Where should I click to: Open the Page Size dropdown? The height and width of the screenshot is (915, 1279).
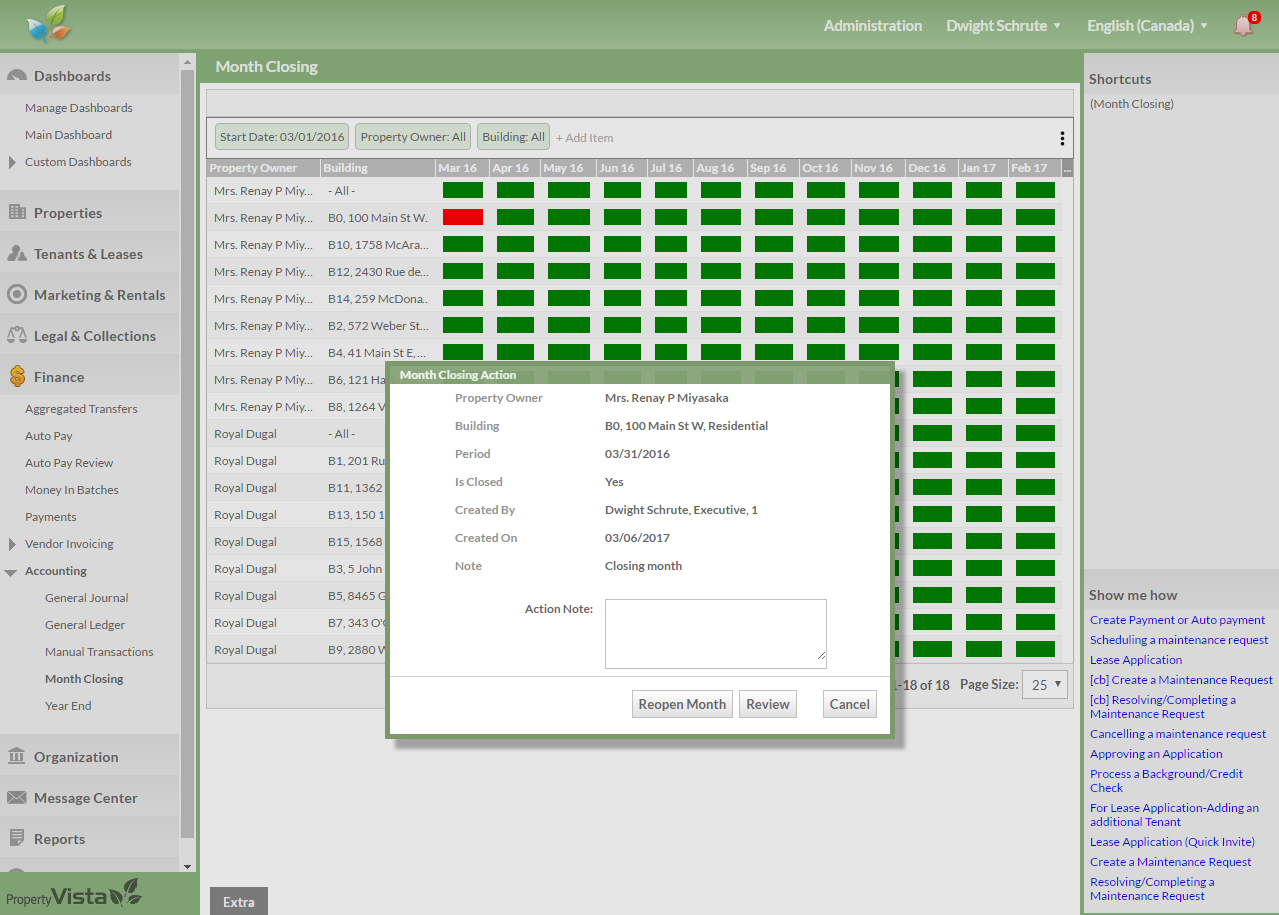[x=1044, y=685]
